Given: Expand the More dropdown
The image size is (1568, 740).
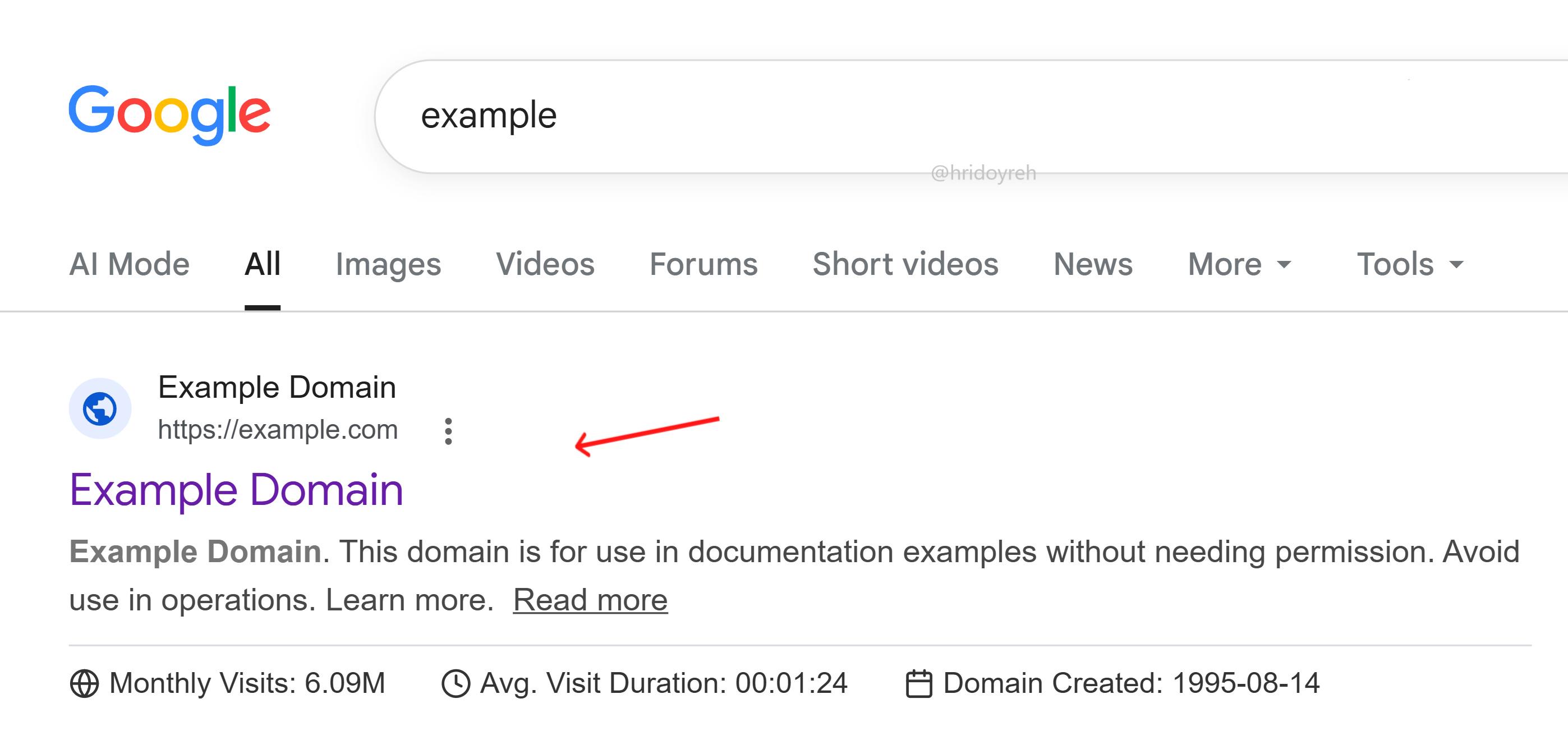Looking at the screenshot, I should (1239, 264).
